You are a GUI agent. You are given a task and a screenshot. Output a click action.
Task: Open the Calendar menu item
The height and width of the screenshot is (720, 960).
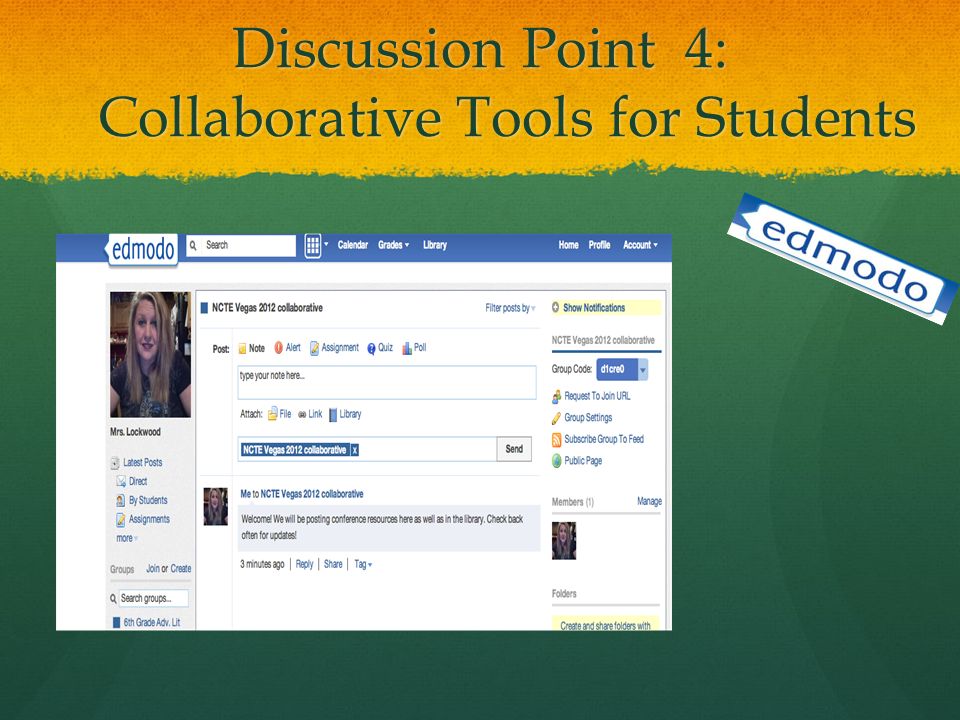[x=353, y=245]
